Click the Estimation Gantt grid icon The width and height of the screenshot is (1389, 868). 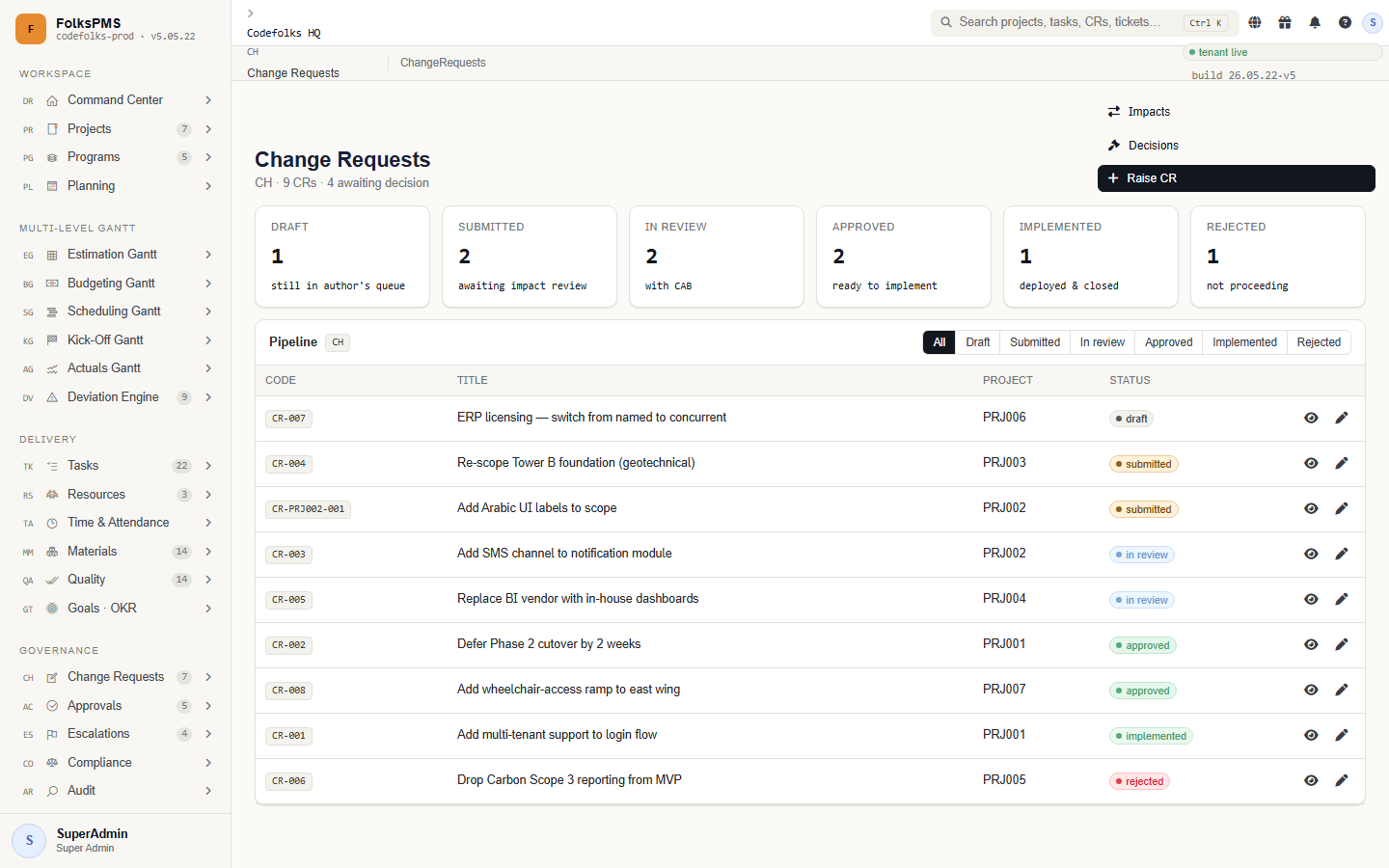click(52, 255)
